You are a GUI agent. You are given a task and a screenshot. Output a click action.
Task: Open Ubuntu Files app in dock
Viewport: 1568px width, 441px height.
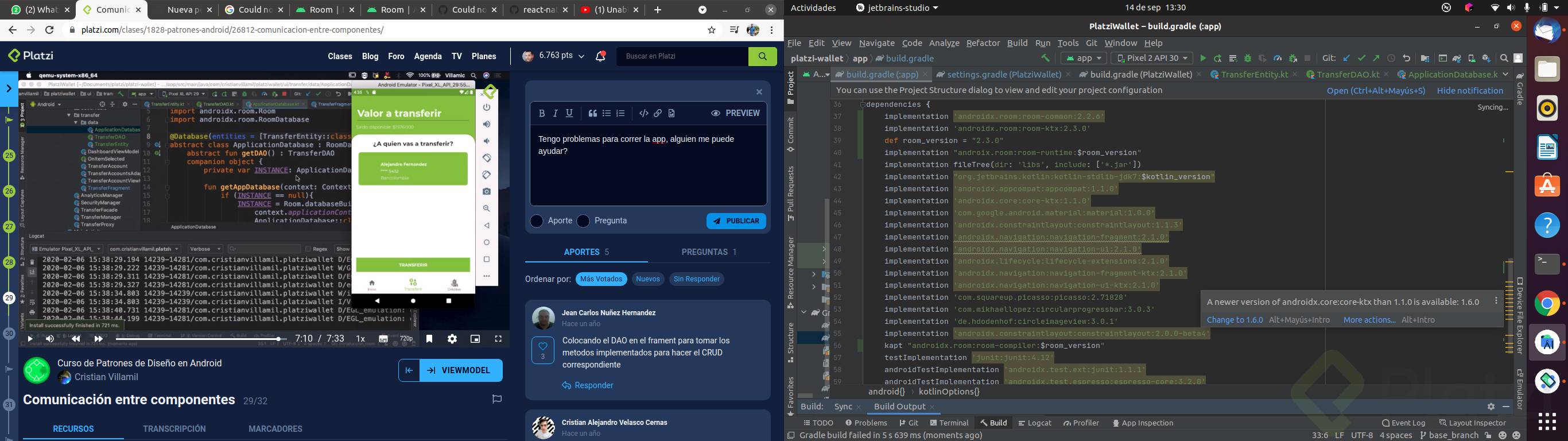(x=1547, y=69)
